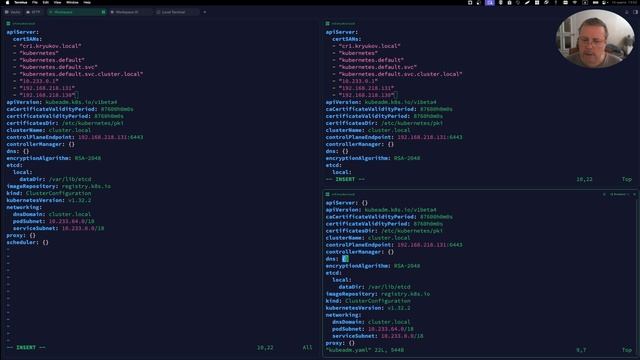Click imageRepository registry.k8s.io in the left pane
This screenshot has width=640, height=360.
tap(58, 186)
